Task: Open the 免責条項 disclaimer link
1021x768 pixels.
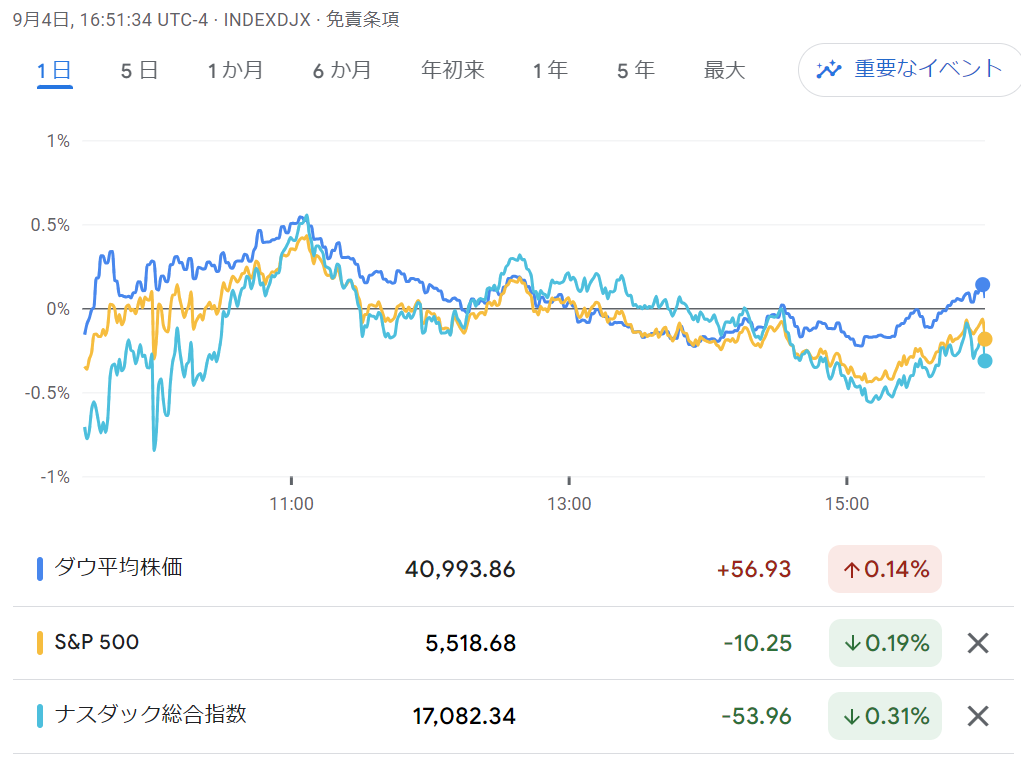Action: point(363,20)
